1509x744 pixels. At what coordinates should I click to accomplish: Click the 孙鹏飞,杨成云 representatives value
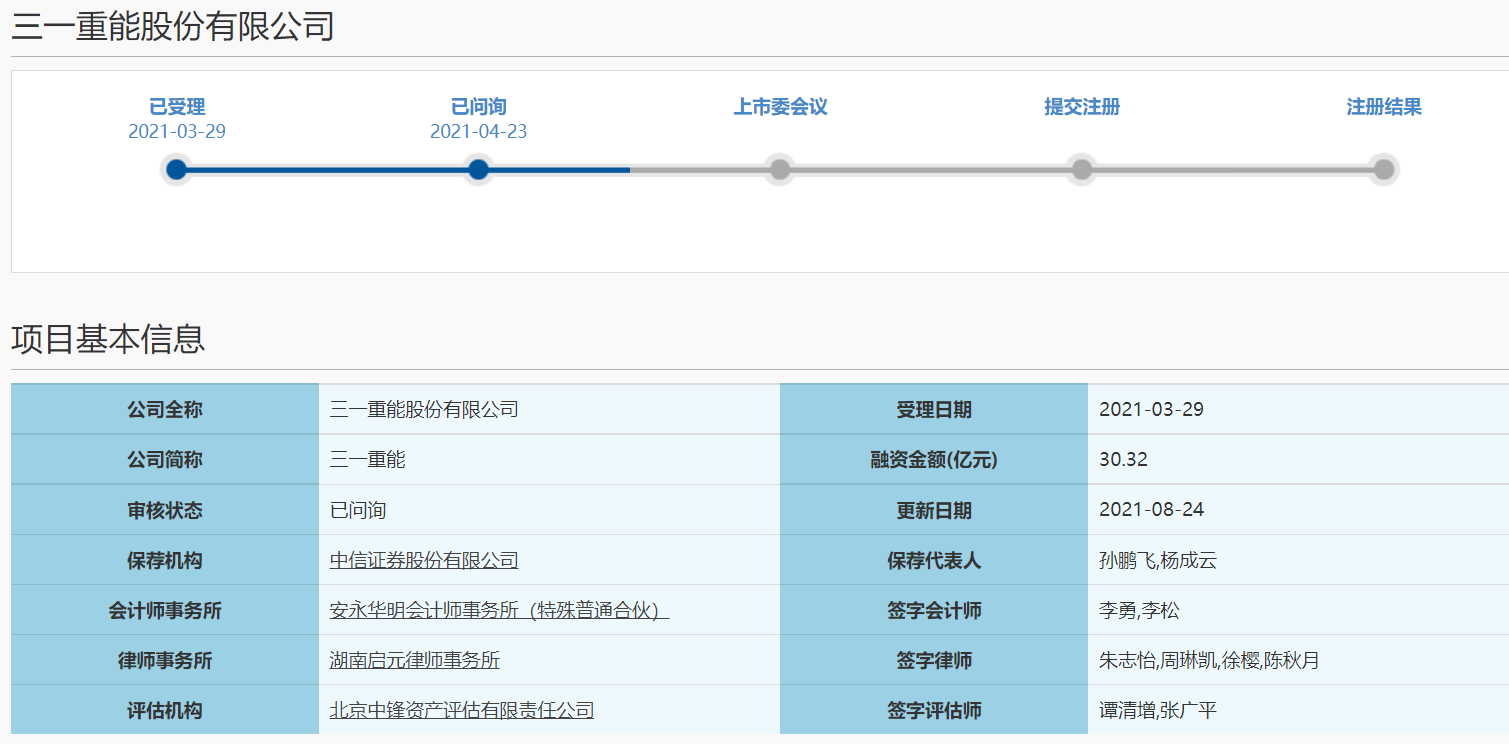point(1158,560)
